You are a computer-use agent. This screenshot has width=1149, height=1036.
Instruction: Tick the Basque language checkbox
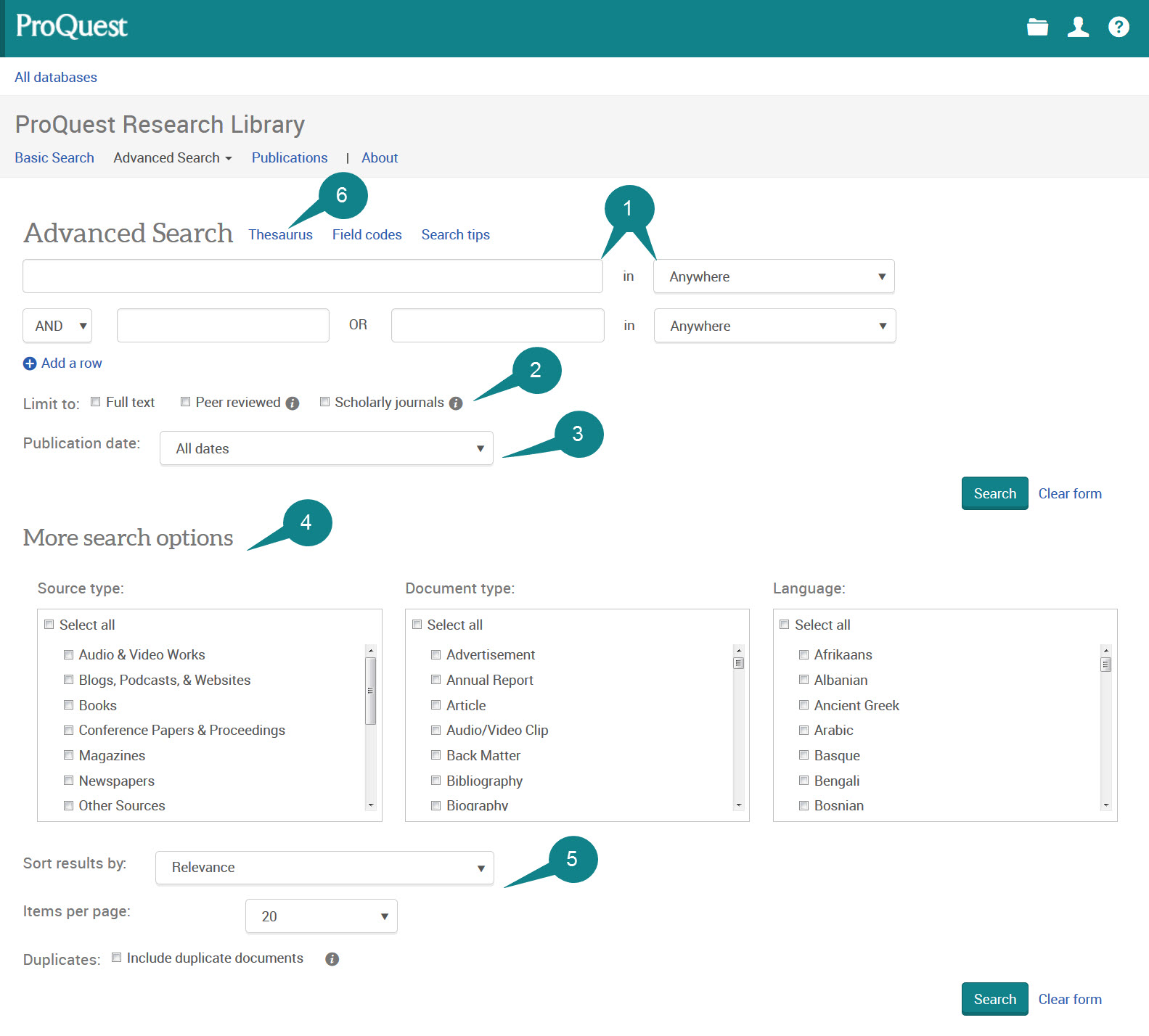(x=804, y=755)
